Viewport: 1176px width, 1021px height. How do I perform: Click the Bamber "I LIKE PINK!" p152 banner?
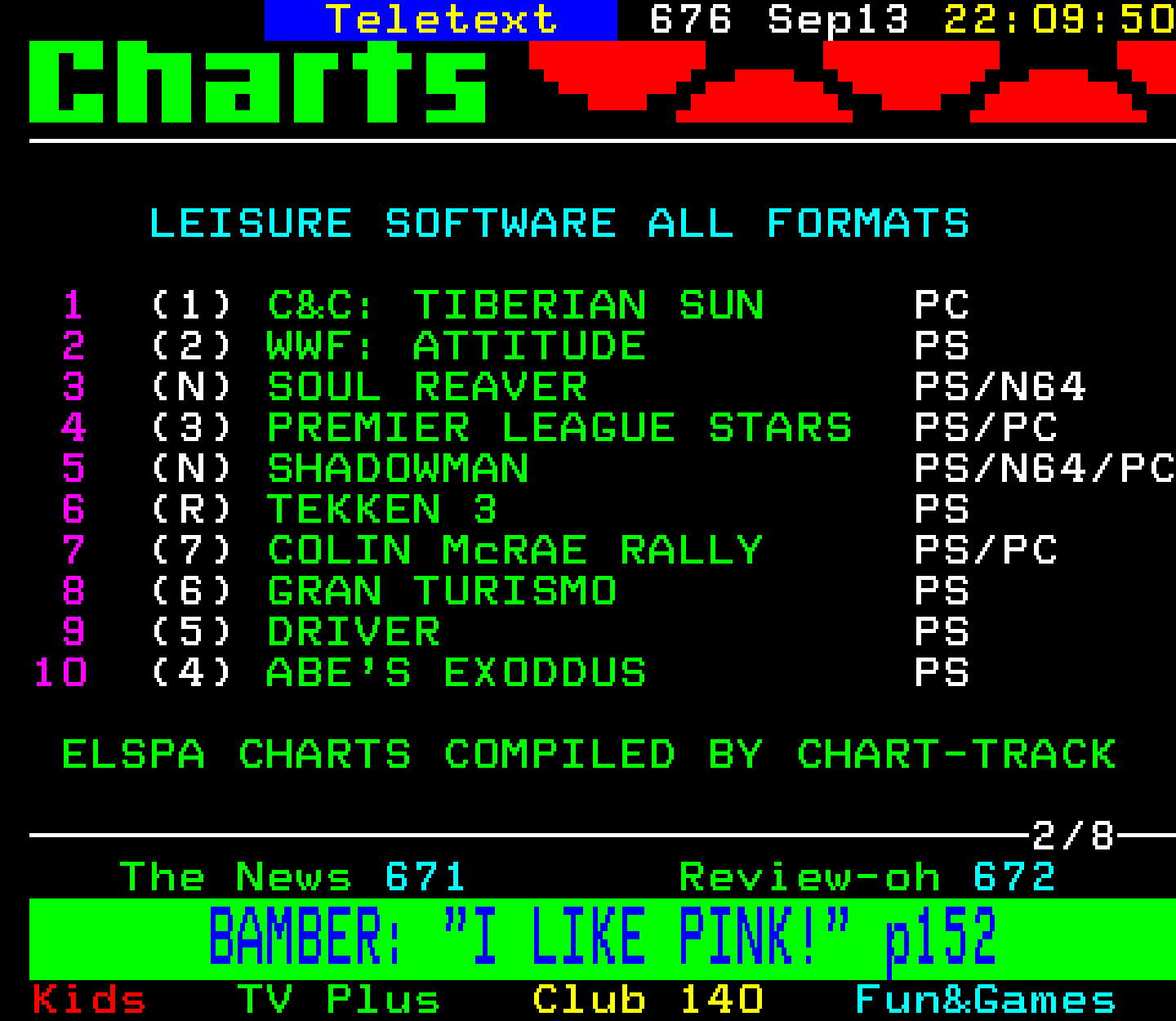pyautogui.click(x=602, y=938)
